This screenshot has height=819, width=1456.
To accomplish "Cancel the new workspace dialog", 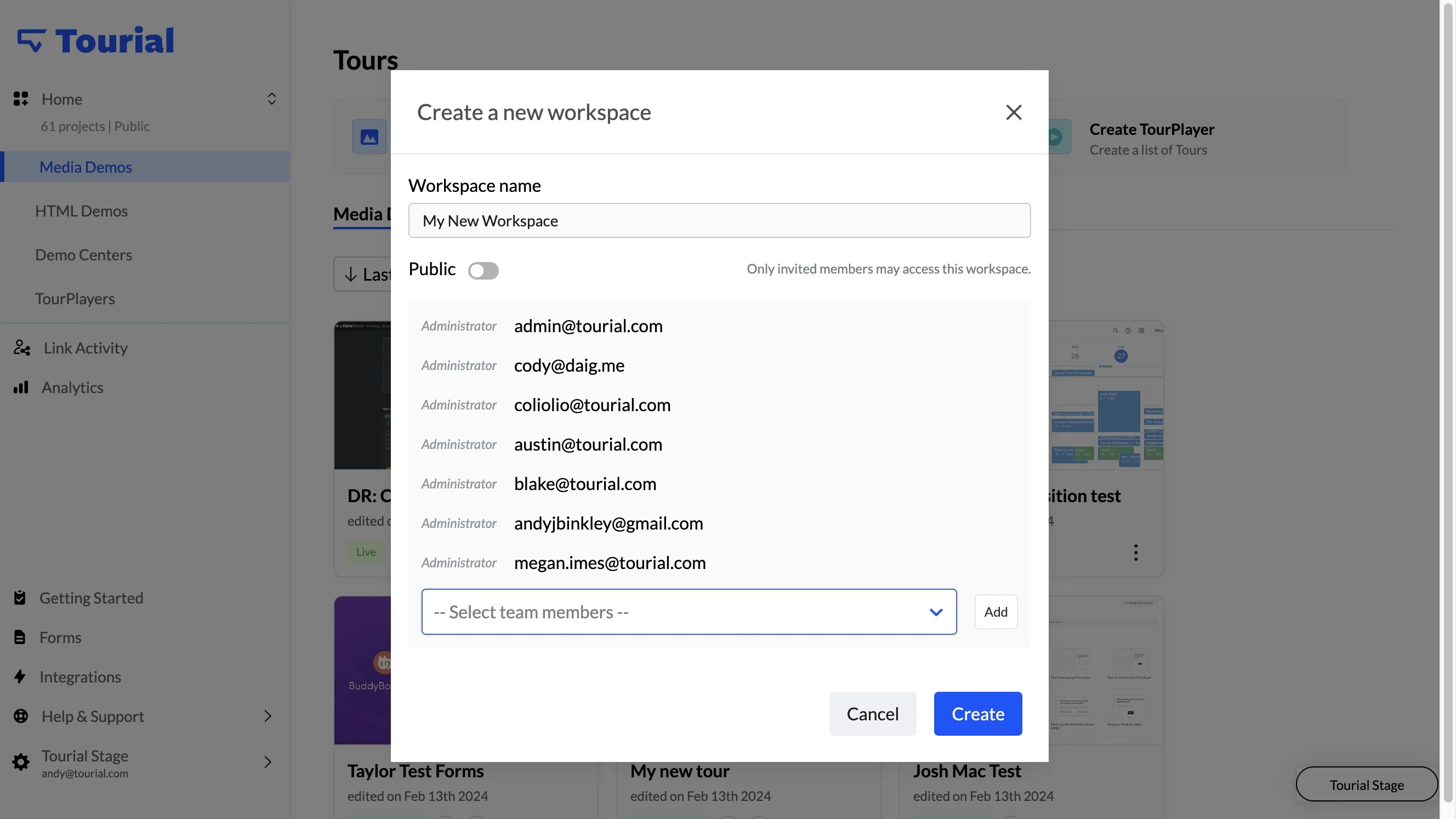I will pyautogui.click(x=872, y=713).
